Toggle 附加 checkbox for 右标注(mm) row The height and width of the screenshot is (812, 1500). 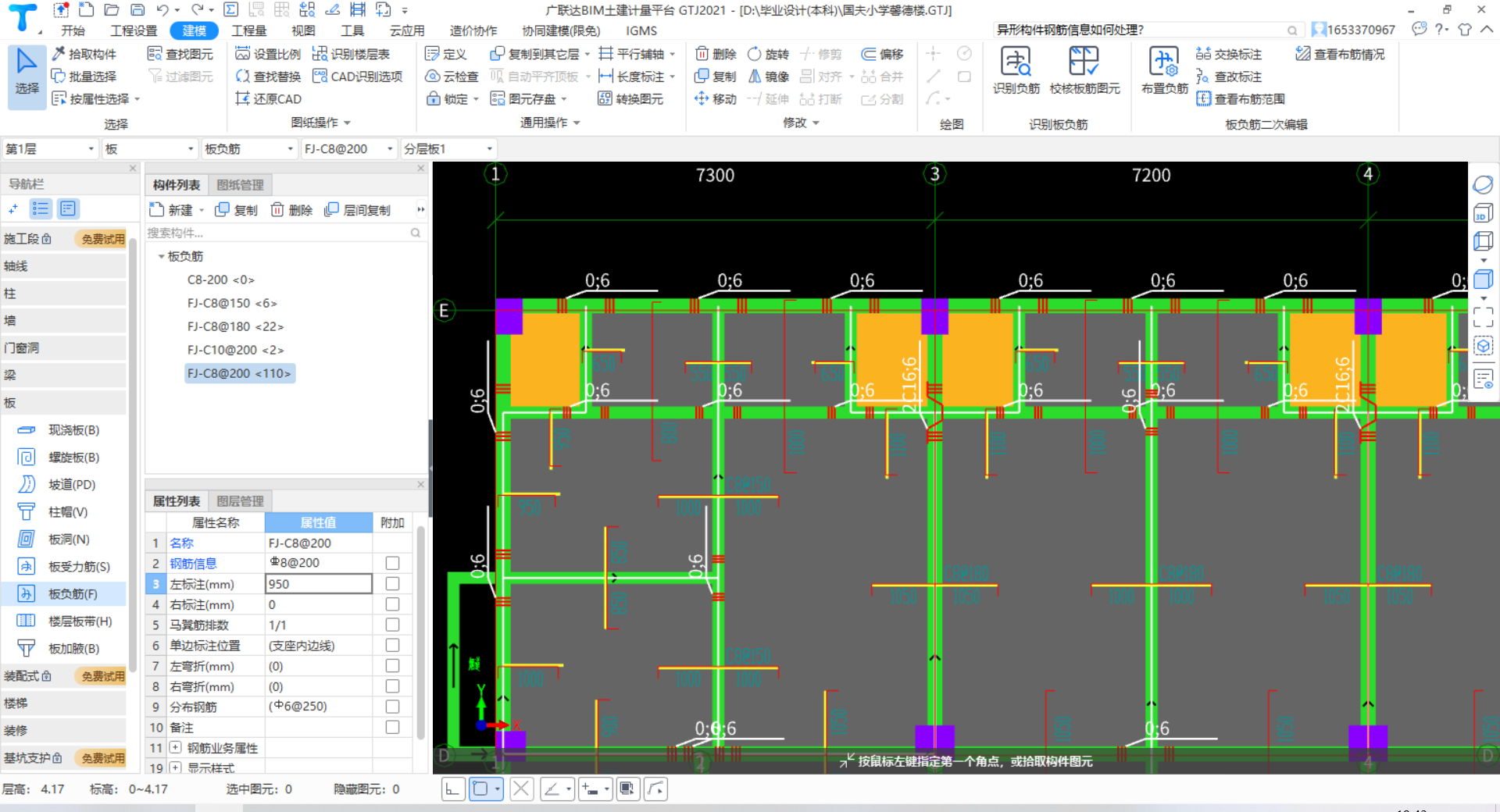coord(392,604)
